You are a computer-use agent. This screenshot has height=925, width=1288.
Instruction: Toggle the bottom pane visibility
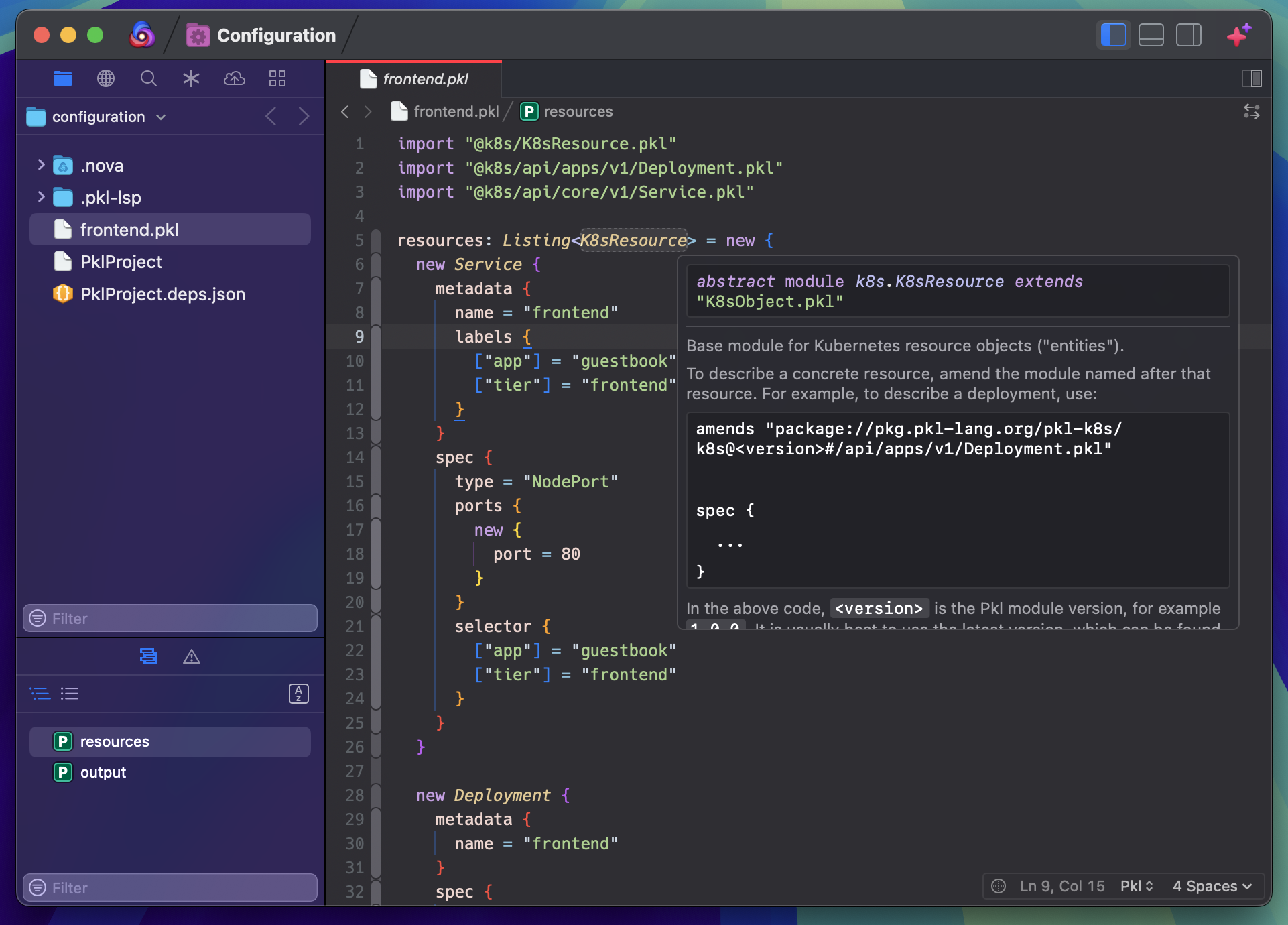(x=1151, y=35)
